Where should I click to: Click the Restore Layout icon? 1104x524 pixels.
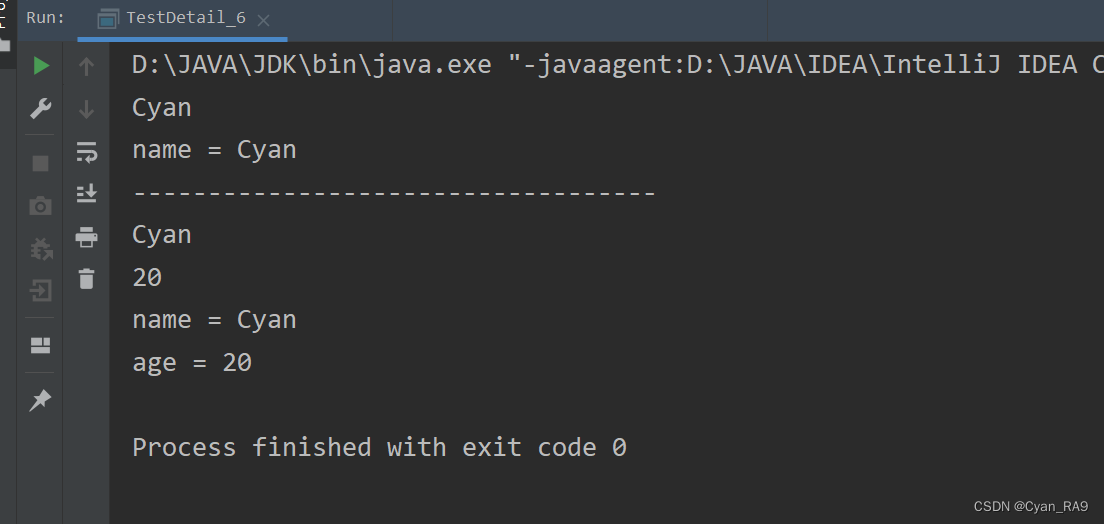[x=40, y=346]
